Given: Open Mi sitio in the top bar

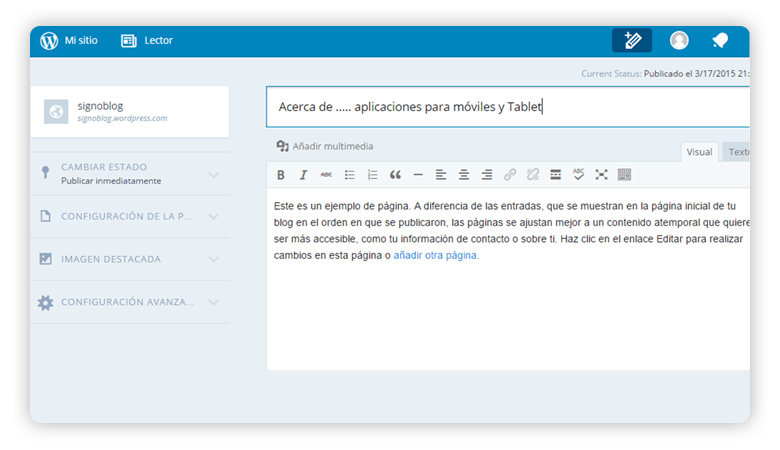Looking at the screenshot, I should pos(81,40).
